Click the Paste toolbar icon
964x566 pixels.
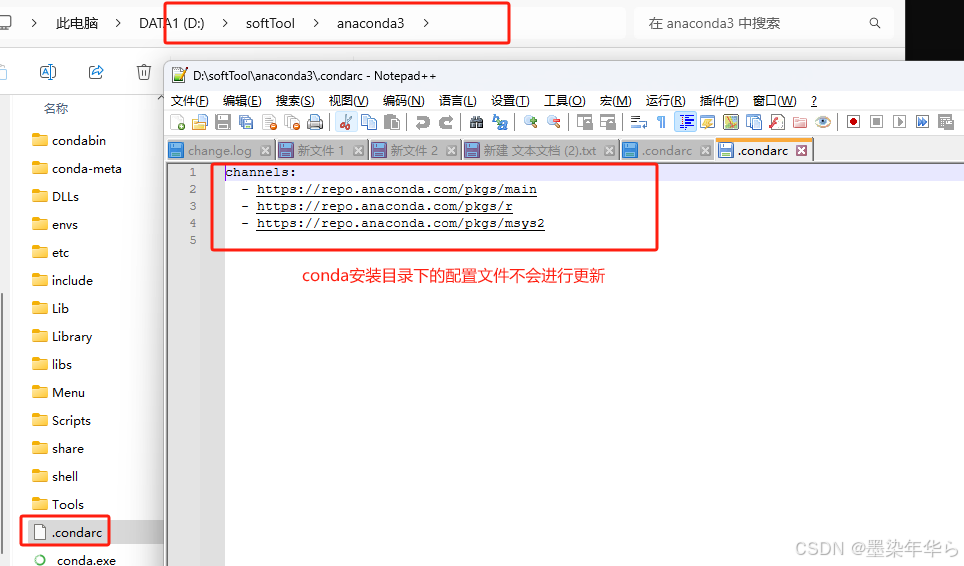[392, 122]
